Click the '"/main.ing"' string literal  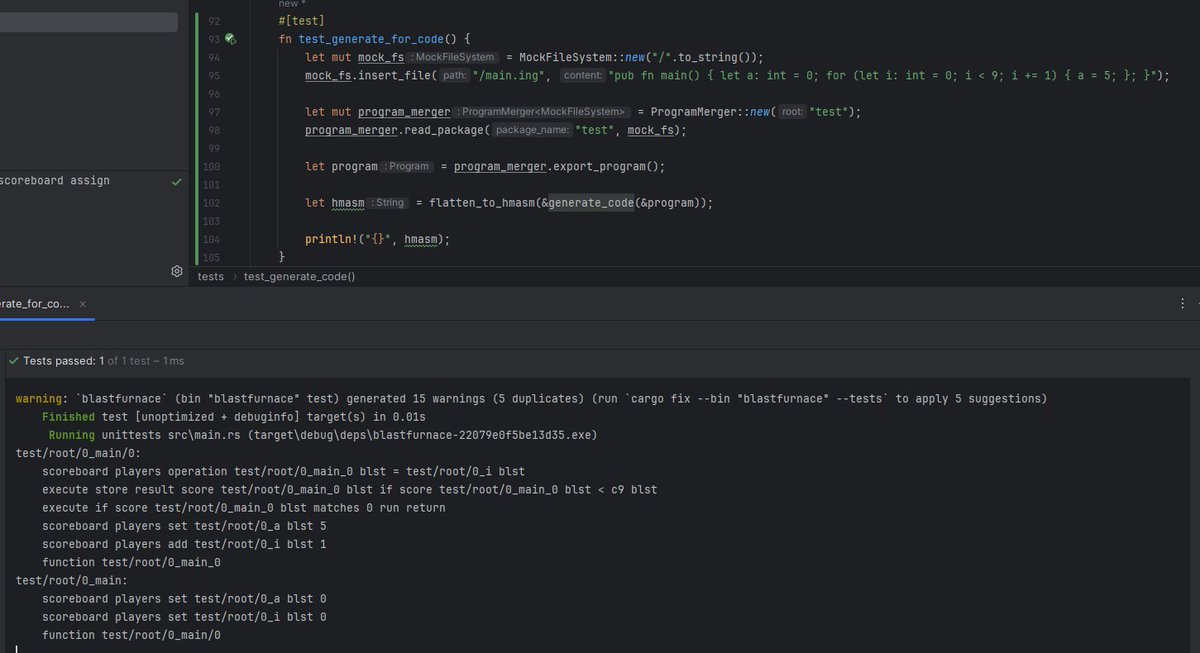pyautogui.click(x=508, y=75)
